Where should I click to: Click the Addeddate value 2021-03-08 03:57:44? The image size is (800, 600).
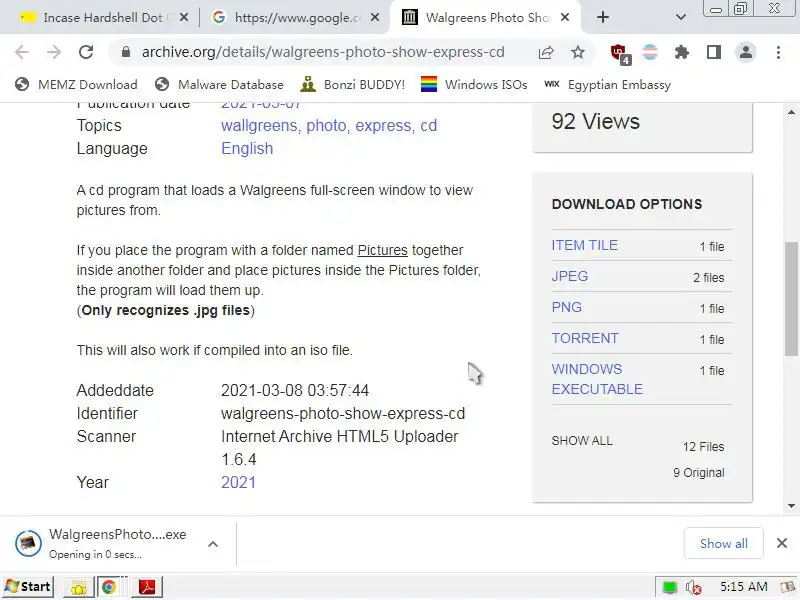[295, 390]
